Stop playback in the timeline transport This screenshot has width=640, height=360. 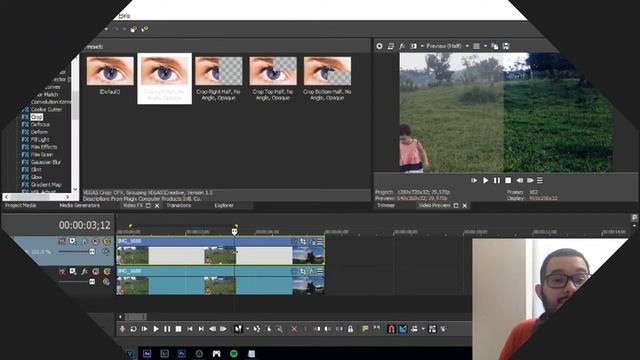click(178, 329)
